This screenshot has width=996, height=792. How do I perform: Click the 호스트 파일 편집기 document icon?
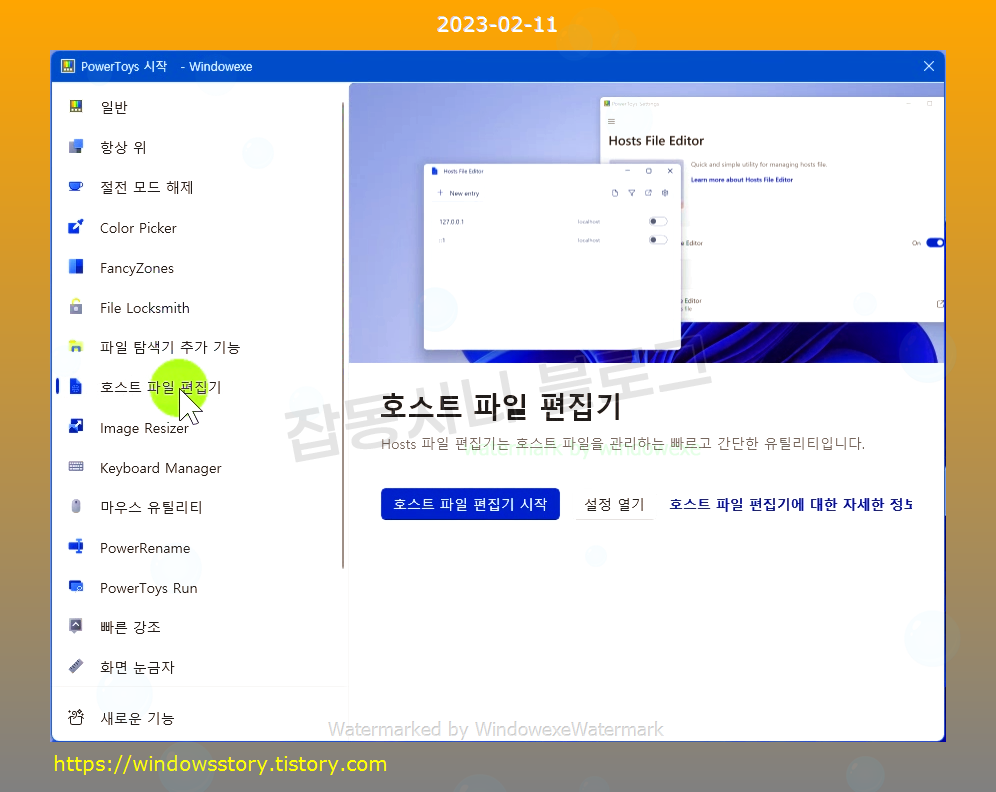[76, 387]
